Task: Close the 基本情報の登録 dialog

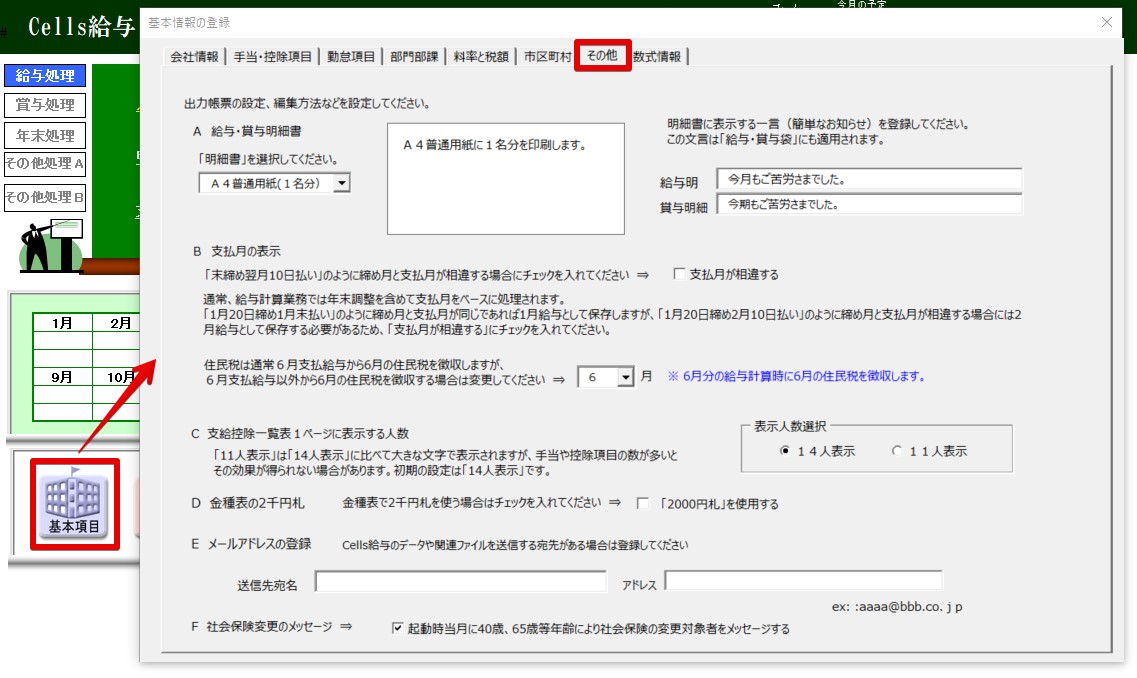Action: (1106, 22)
